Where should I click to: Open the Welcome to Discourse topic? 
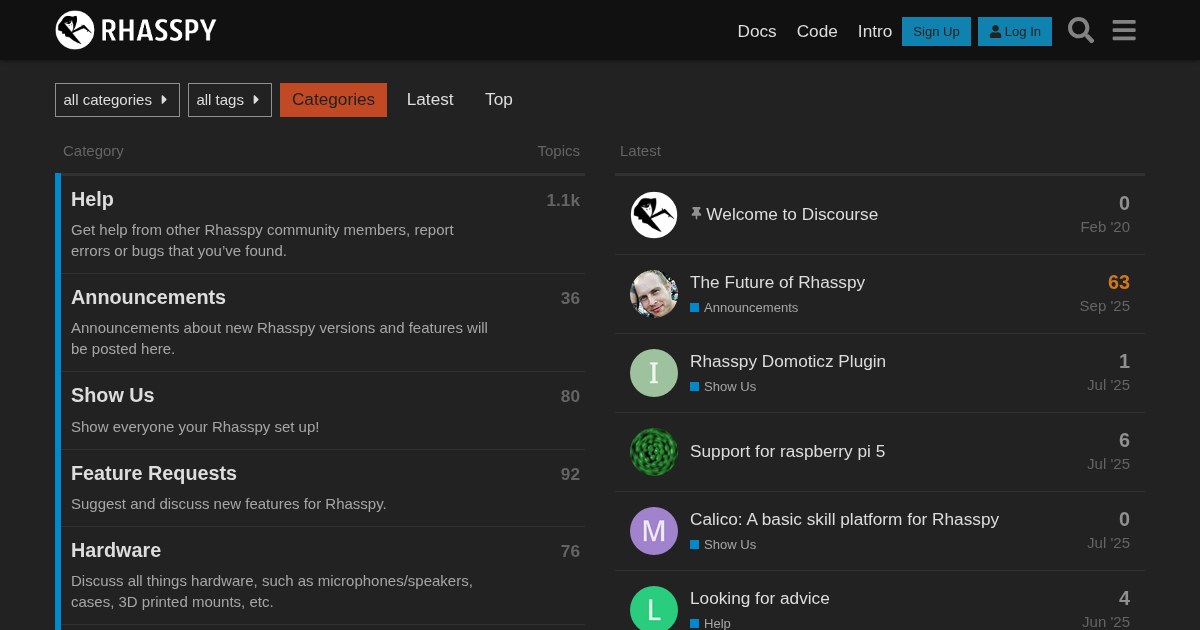coord(792,214)
